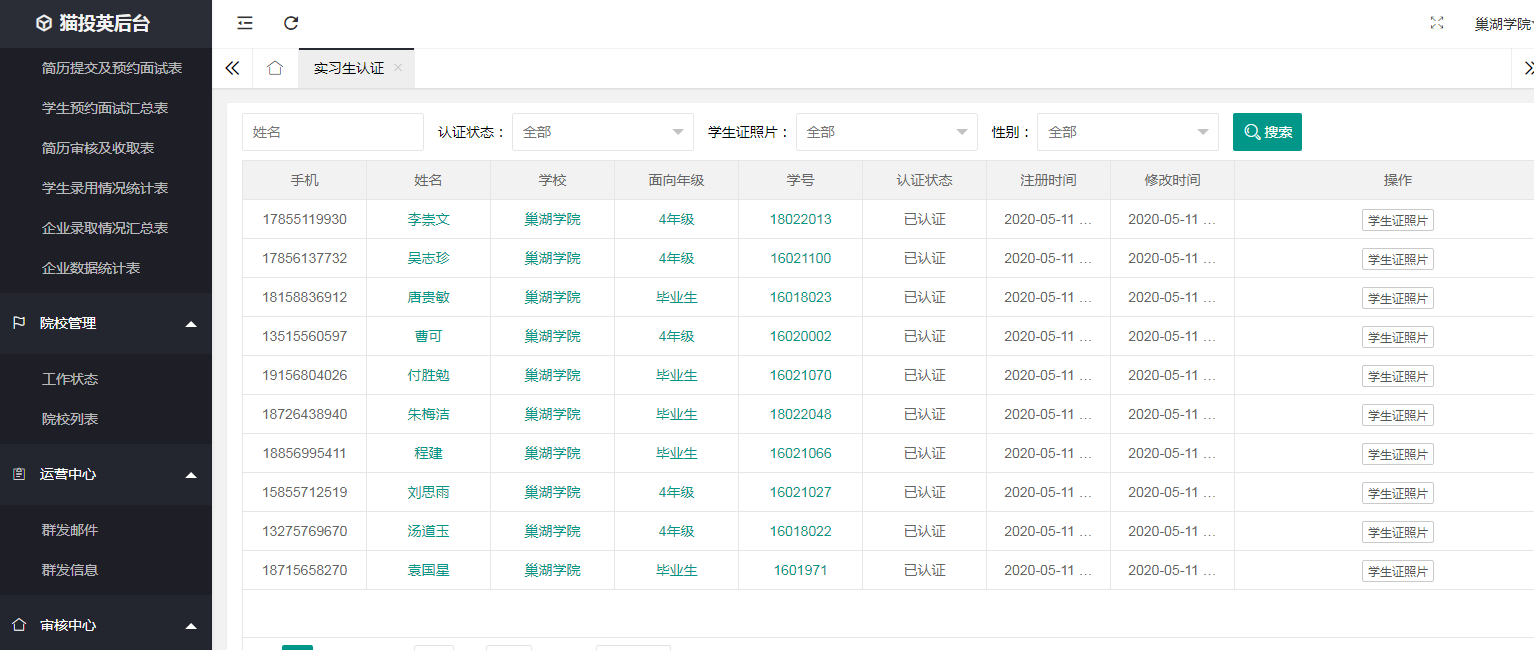Image resolution: width=1534 pixels, height=650 pixels.
Task: Collapse the 院校管理 section arrow
Action: pos(191,324)
